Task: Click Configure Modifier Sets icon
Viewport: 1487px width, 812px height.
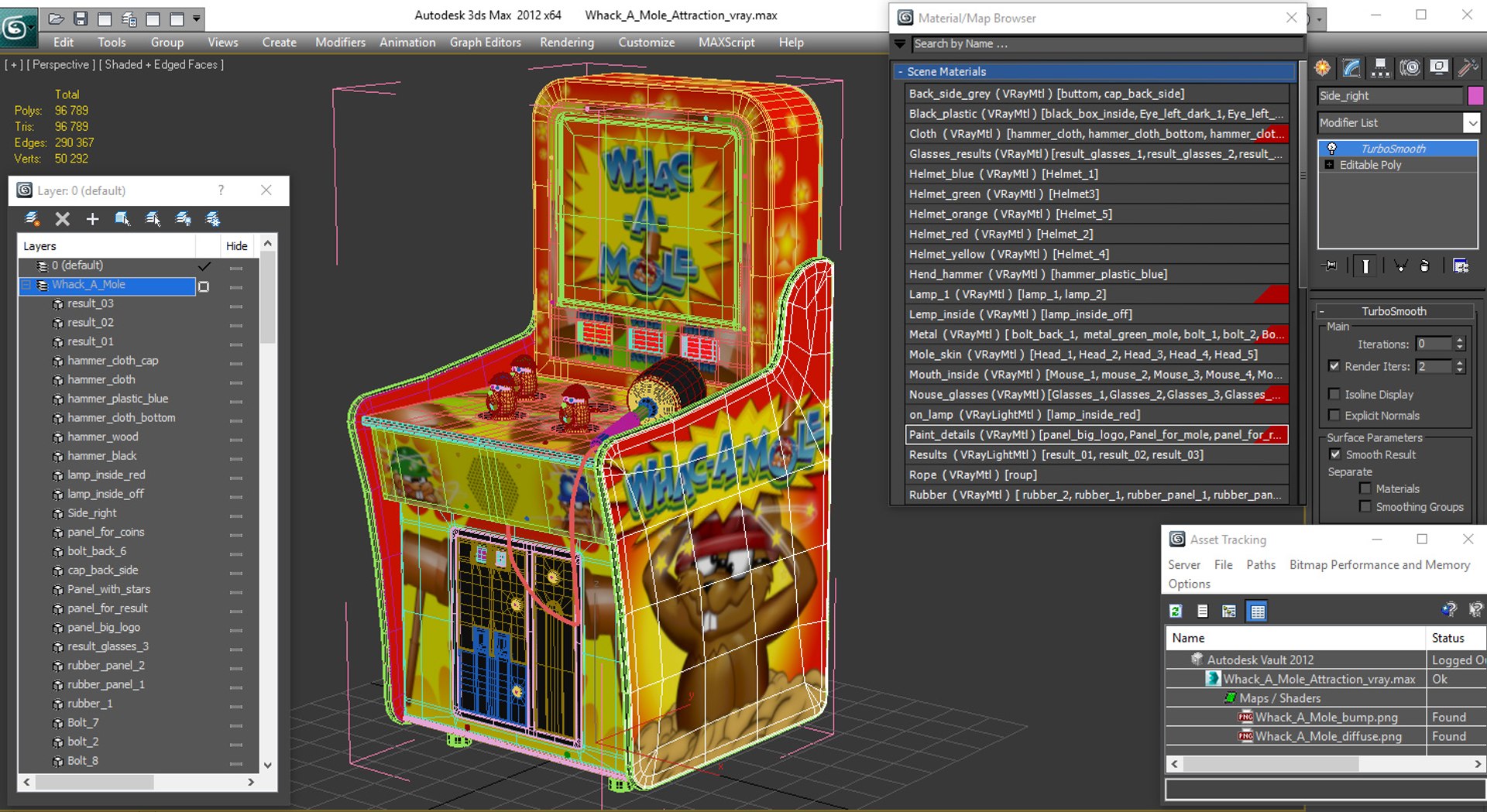Action: point(1461,266)
